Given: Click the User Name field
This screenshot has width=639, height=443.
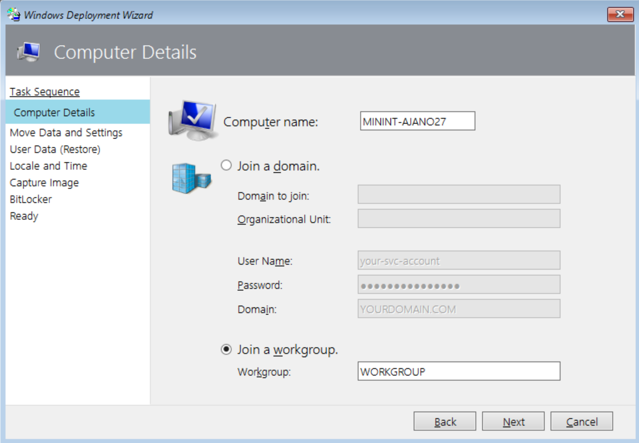Looking at the screenshot, I should pos(459,260).
